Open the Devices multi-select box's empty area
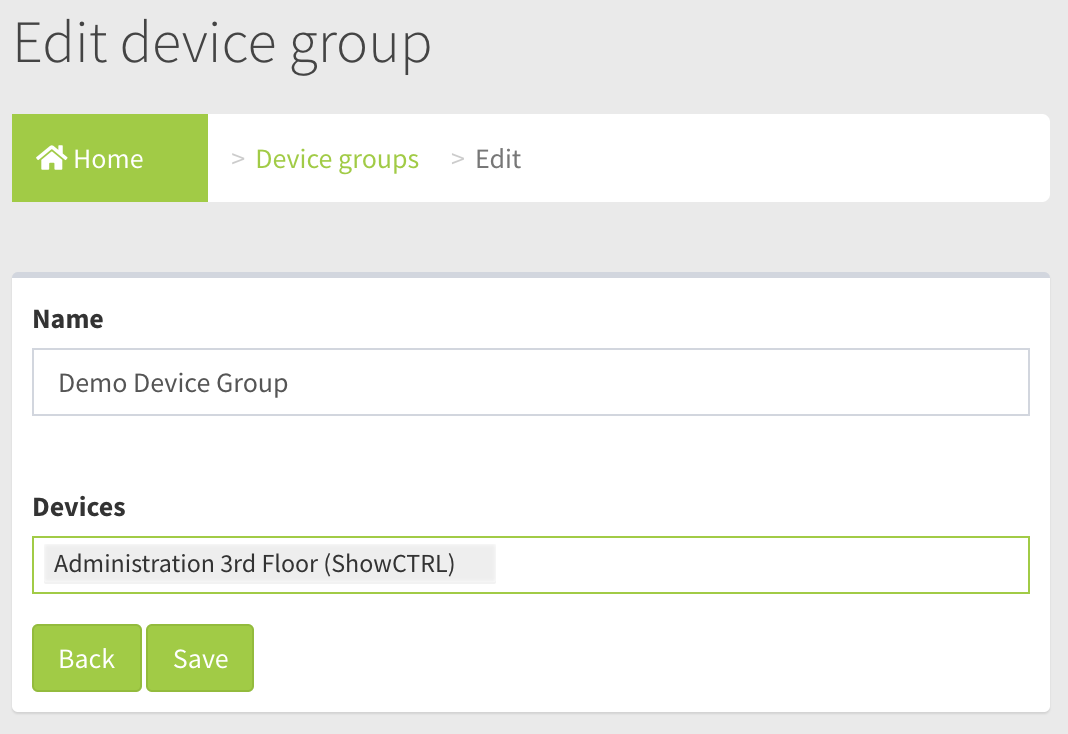Viewport: 1068px width, 734px height. (x=760, y=565)
